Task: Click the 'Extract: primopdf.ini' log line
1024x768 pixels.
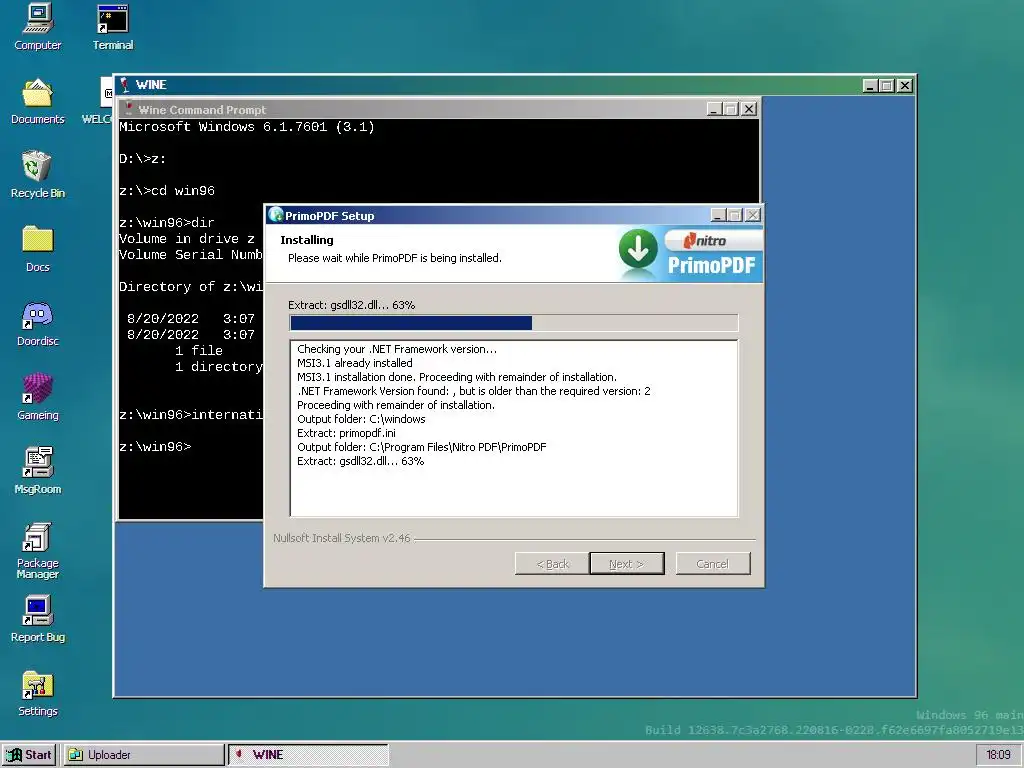Action: click(346, 433)
